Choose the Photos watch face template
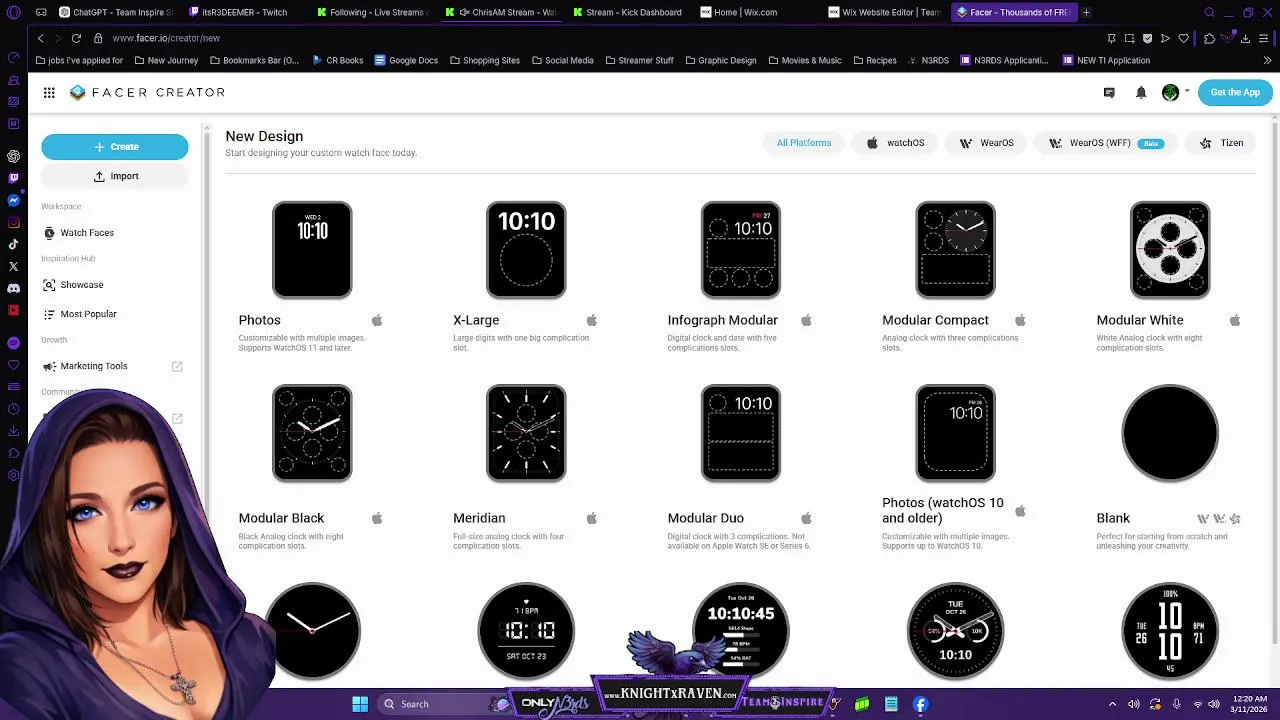This screenshot has height=720, width=1280. 312,250
